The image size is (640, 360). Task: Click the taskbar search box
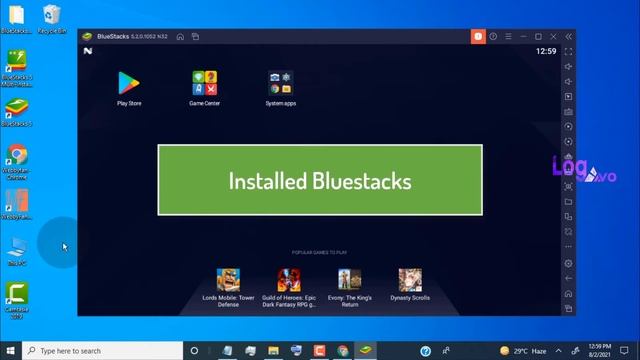(102, 351)
